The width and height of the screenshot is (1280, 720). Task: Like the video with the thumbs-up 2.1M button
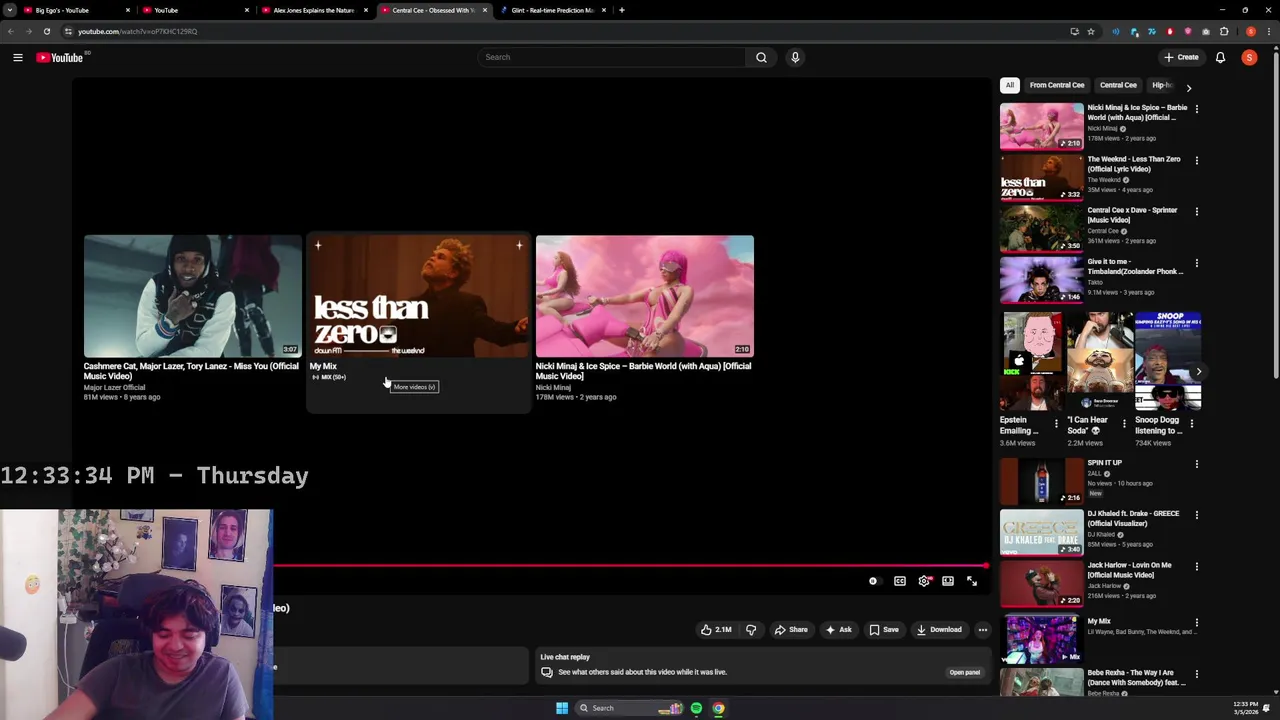[715, 630]
